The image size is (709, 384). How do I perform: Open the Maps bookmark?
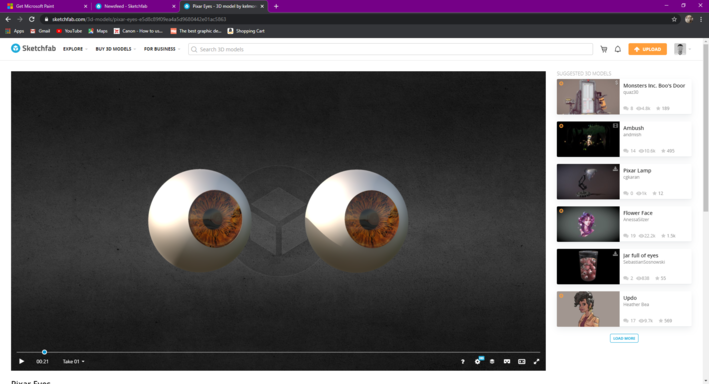click(x=98, y=31)
